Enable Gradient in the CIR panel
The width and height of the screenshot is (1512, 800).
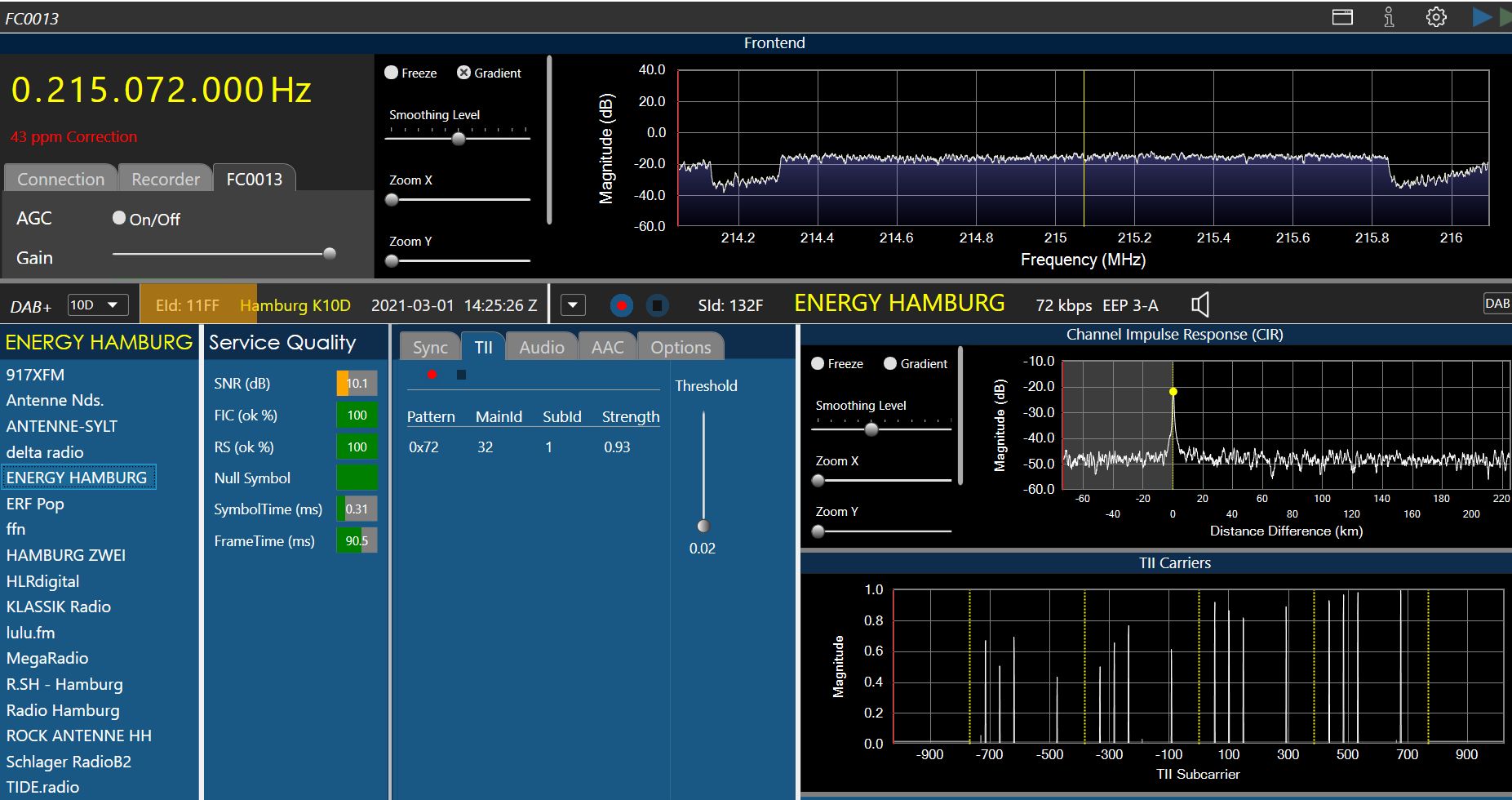[890, 363]
